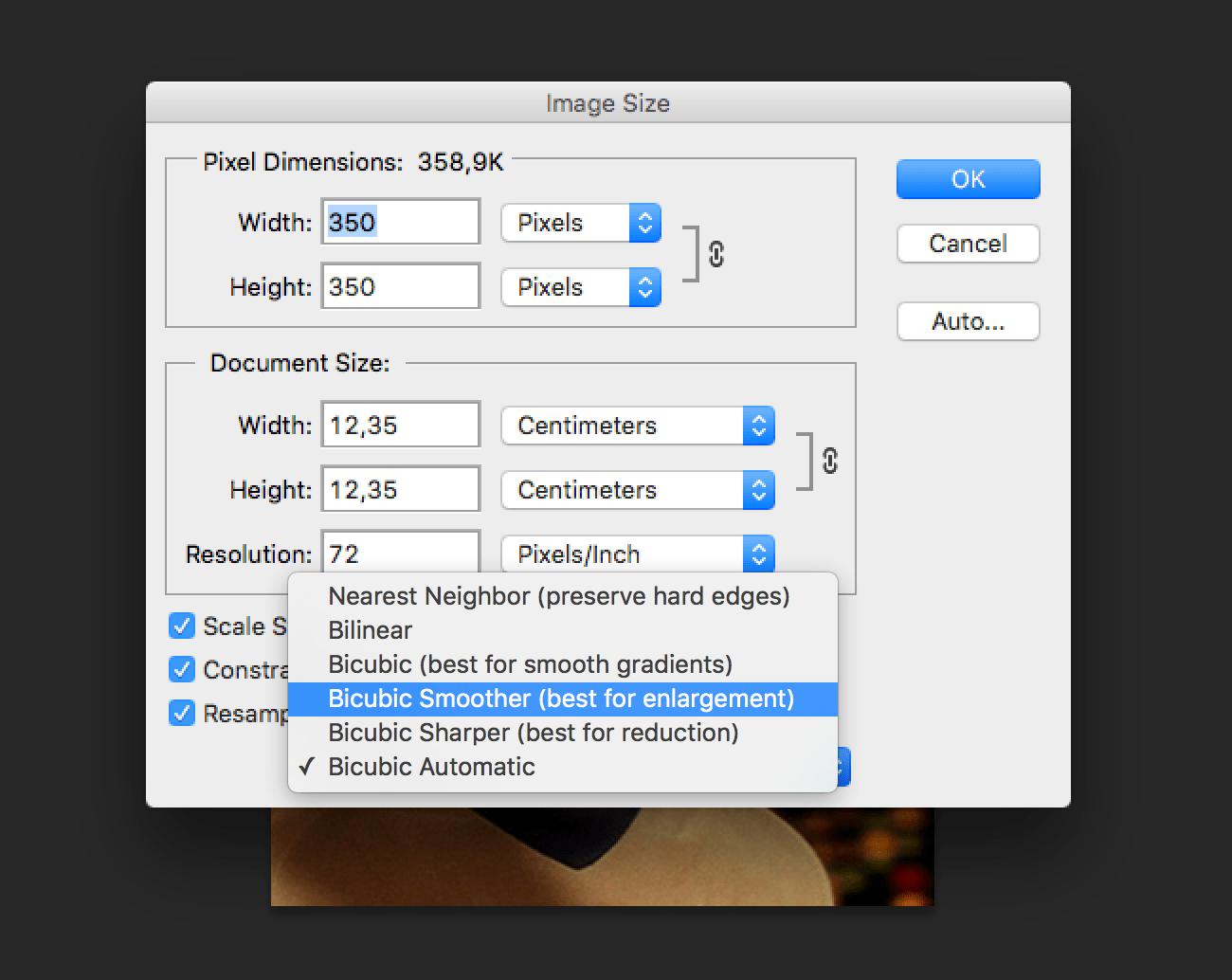Click the pixel dimensions constrain-proportions chain icon
This screenshot has width=1232, height=980.
coord(716,254)
